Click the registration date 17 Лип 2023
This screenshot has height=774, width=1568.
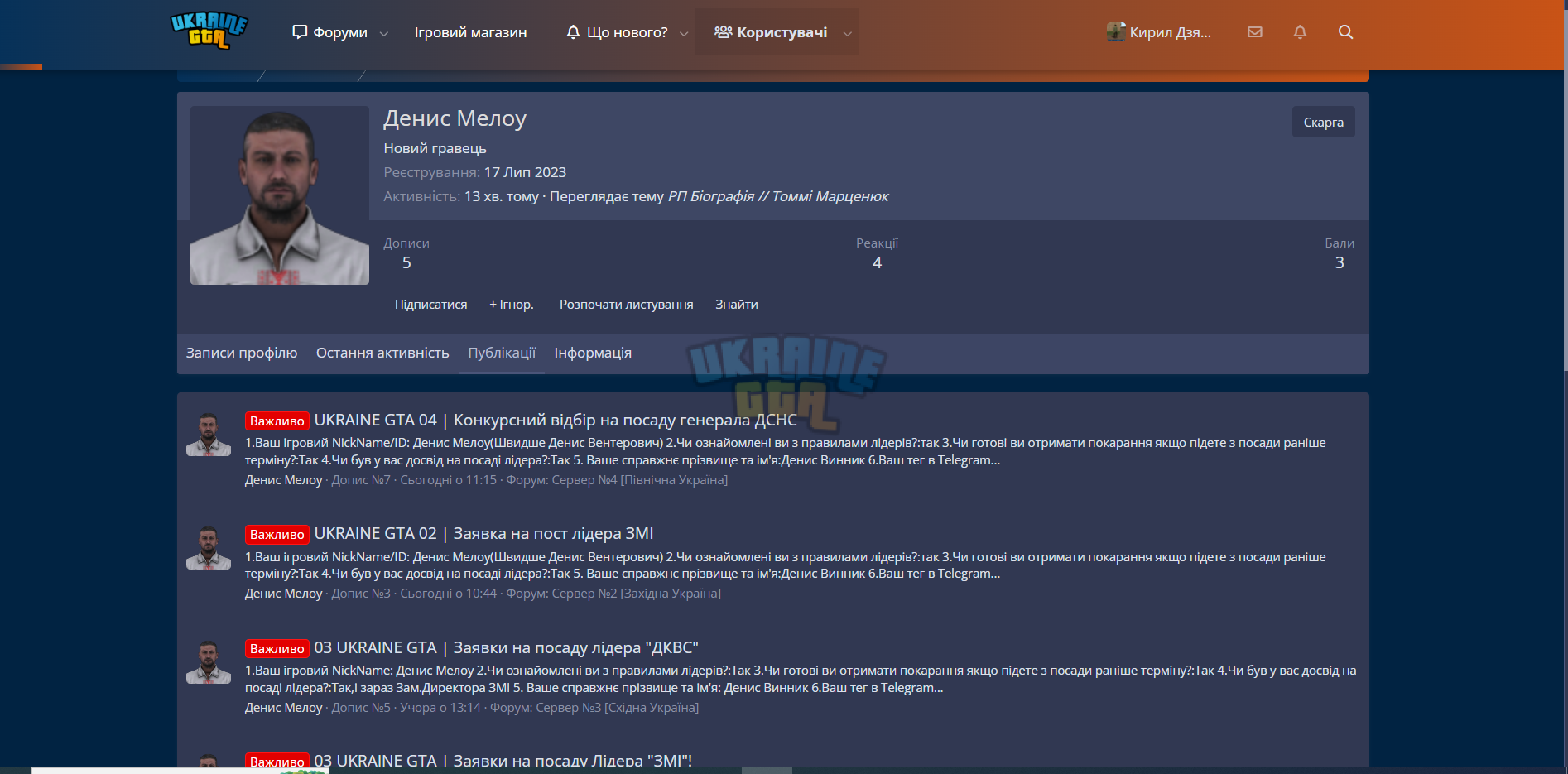pyautogui.click(x=525, y=172)
